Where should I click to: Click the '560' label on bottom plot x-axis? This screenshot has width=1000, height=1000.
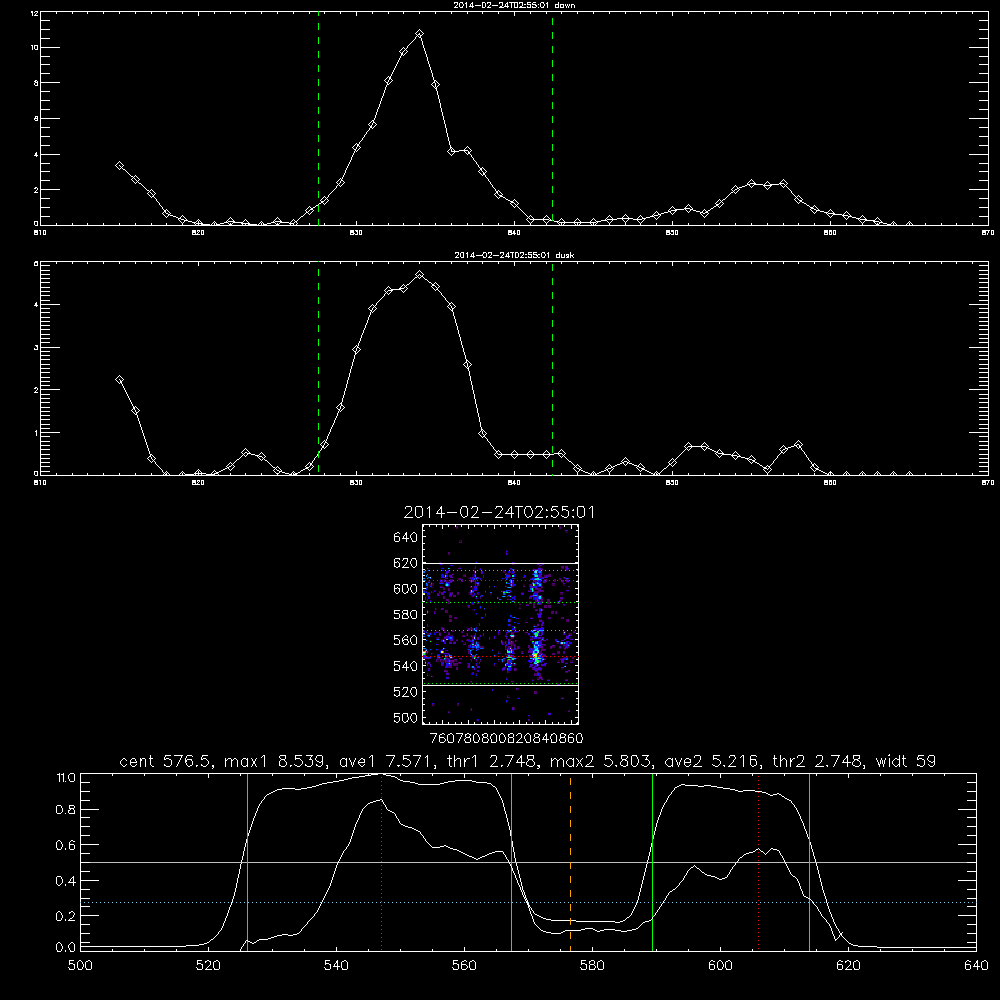(x=464, y=966)
